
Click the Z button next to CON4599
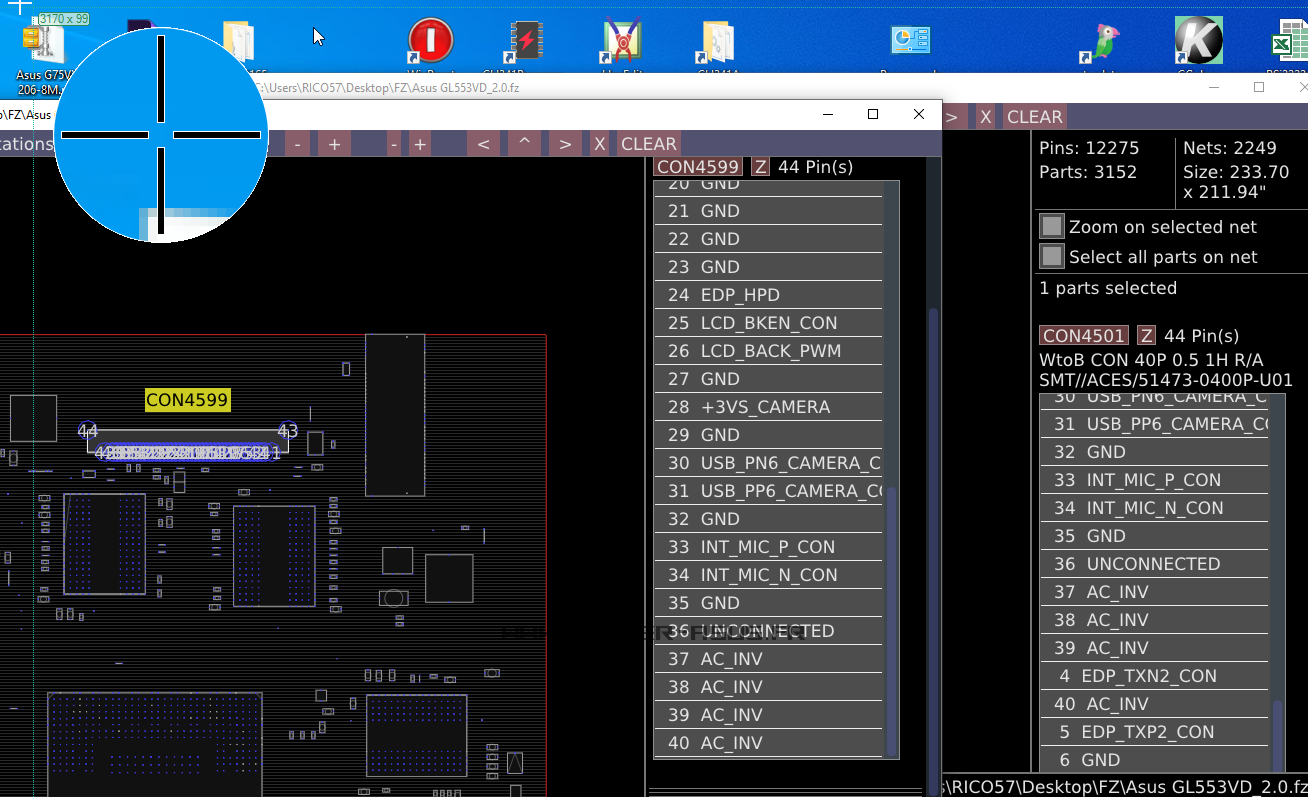point(761,167)
